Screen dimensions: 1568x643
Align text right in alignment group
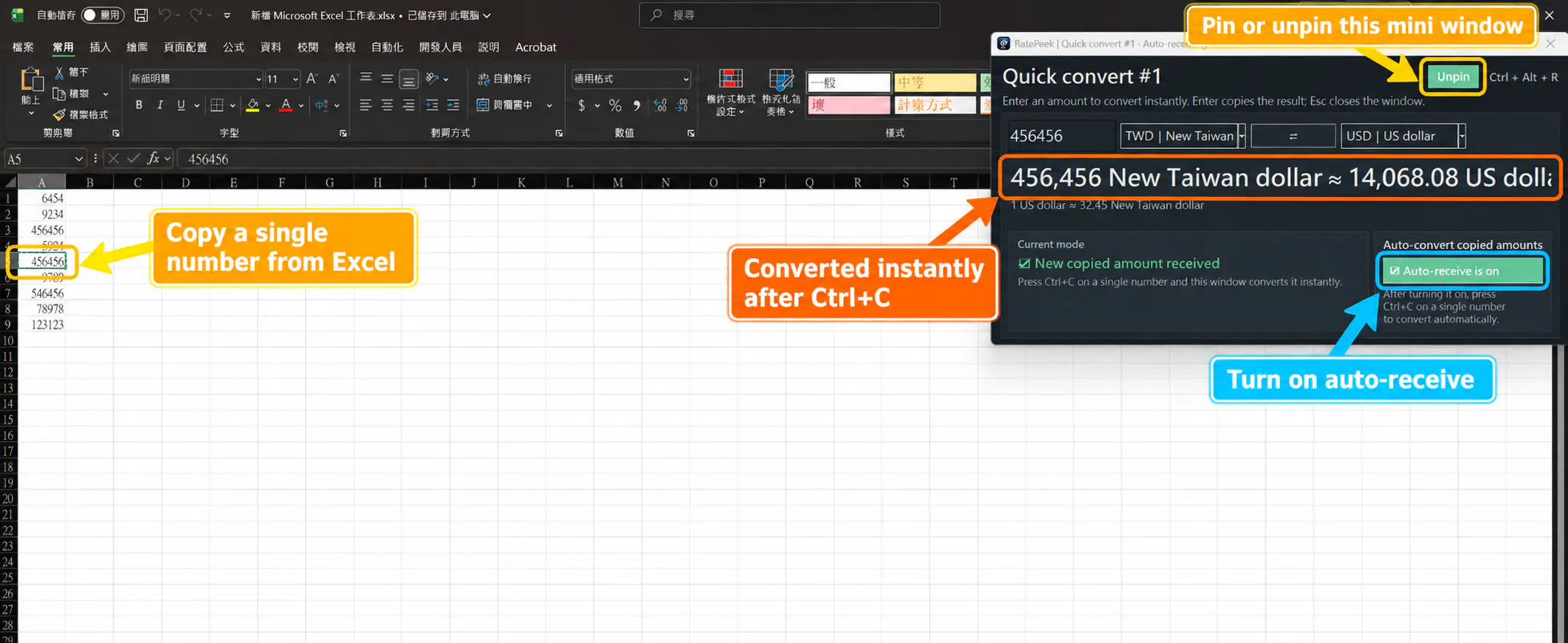coord(408,105)
